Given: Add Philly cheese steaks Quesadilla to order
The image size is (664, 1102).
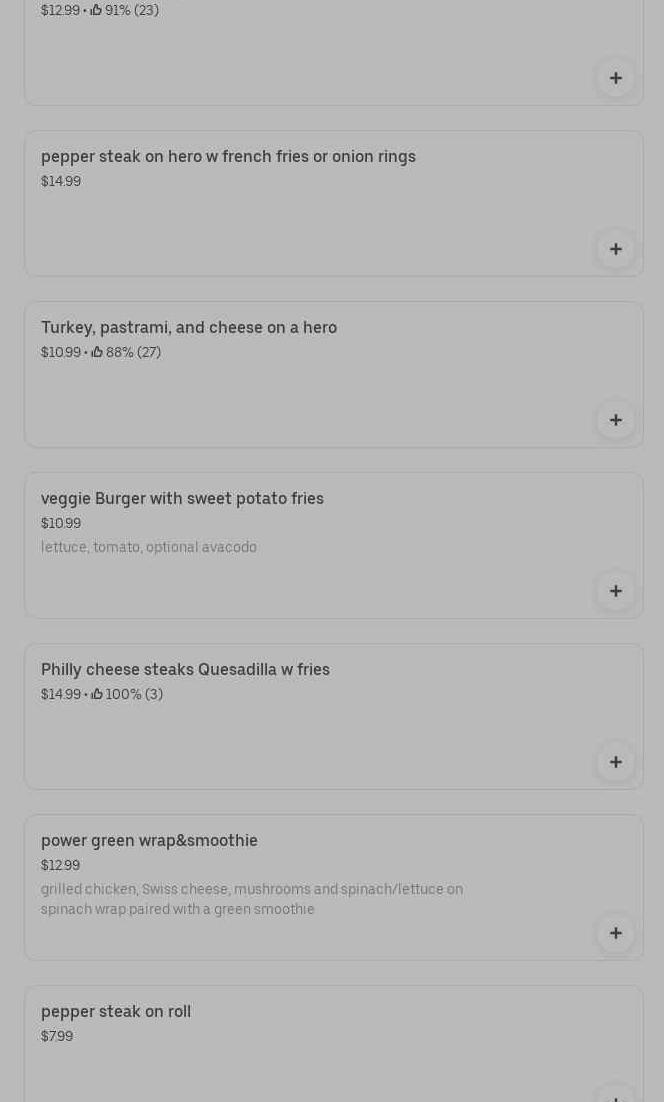Looking at the screenshot, I should [x=615, y=762].
